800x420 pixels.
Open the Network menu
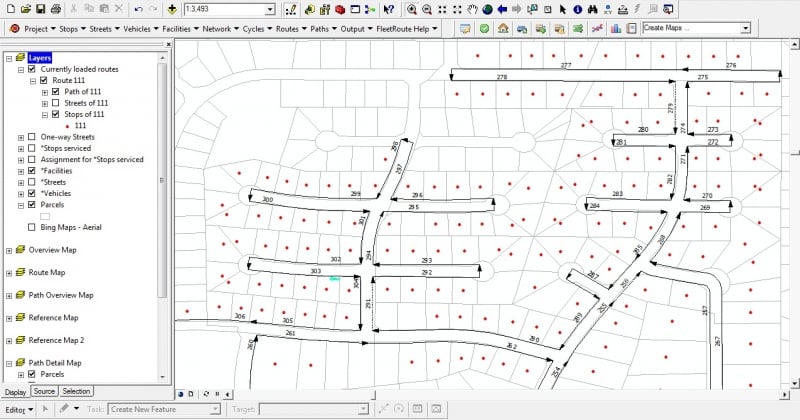[220, 29]
